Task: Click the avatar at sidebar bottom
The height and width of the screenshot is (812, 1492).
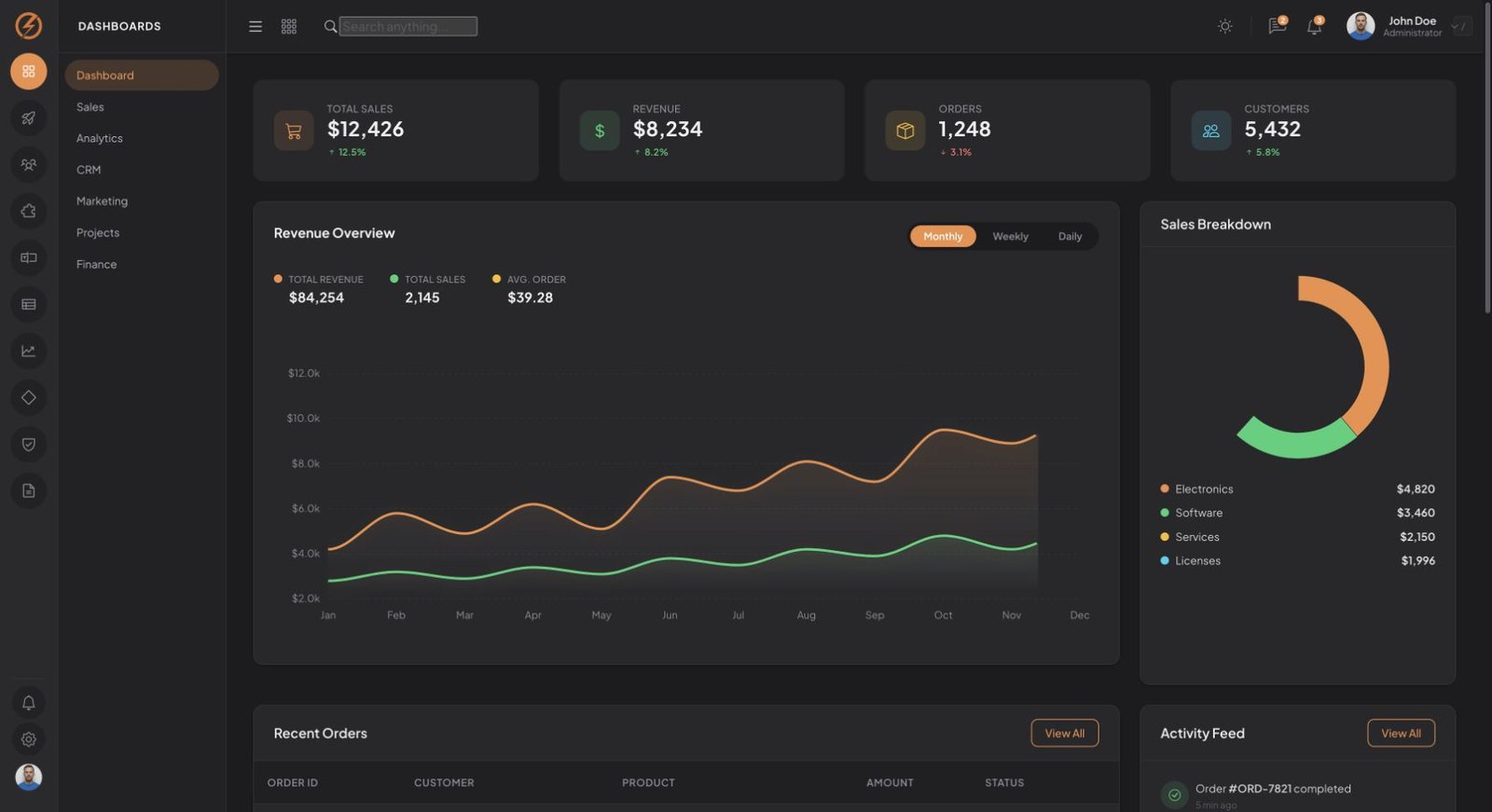Action: (29, 777)
